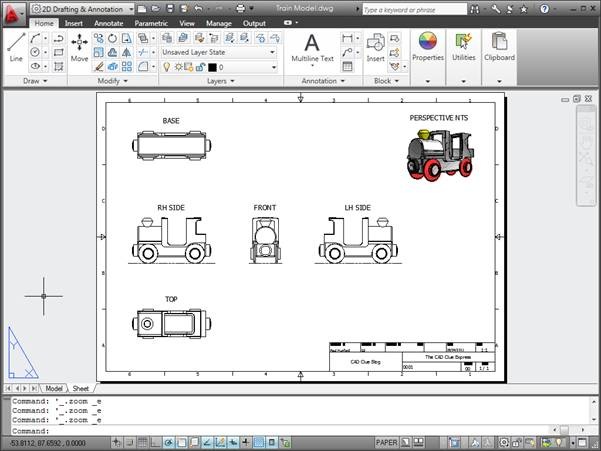The width and height of the screenshot is (601, 451).
Task: Click the black layer color swatch
Action: click(212, 67)
